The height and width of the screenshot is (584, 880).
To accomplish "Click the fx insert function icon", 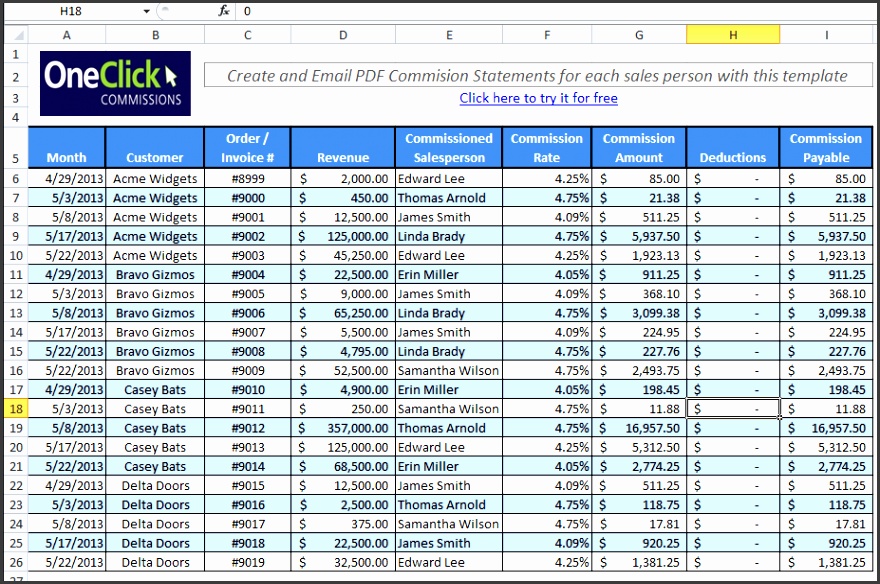I will [224, 11].
